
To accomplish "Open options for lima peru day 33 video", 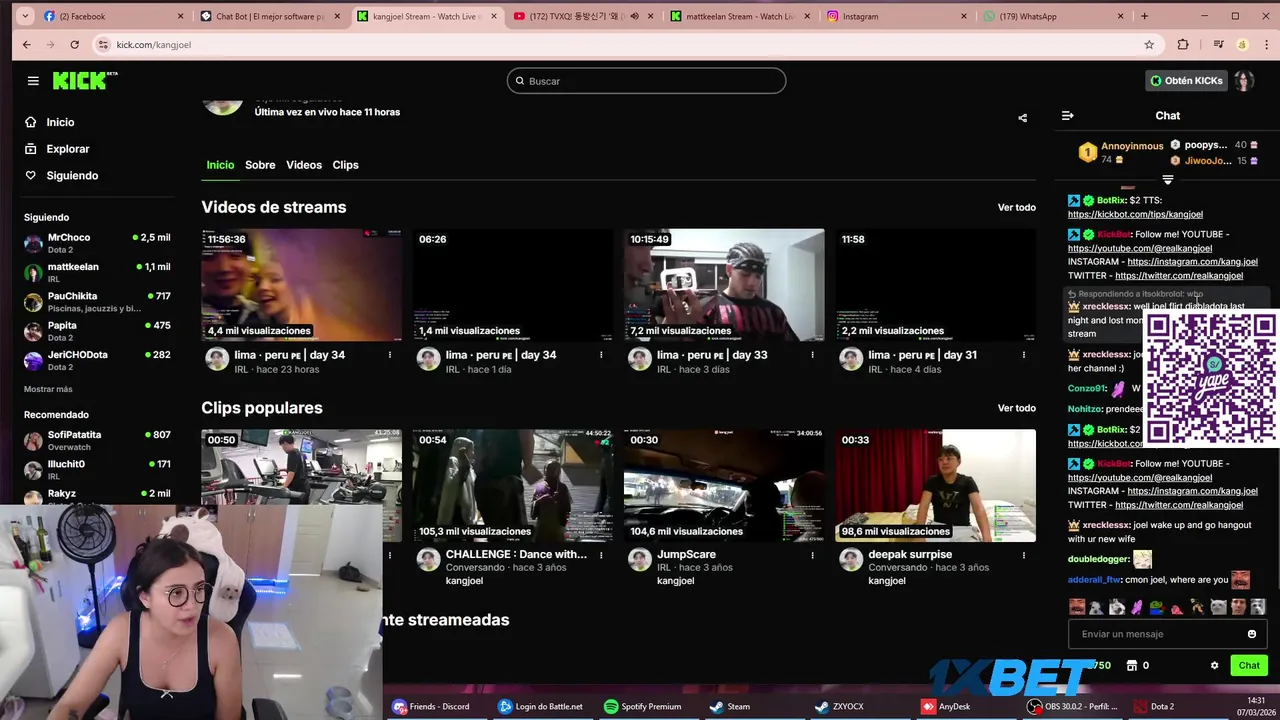I will (x=812, y=355).
